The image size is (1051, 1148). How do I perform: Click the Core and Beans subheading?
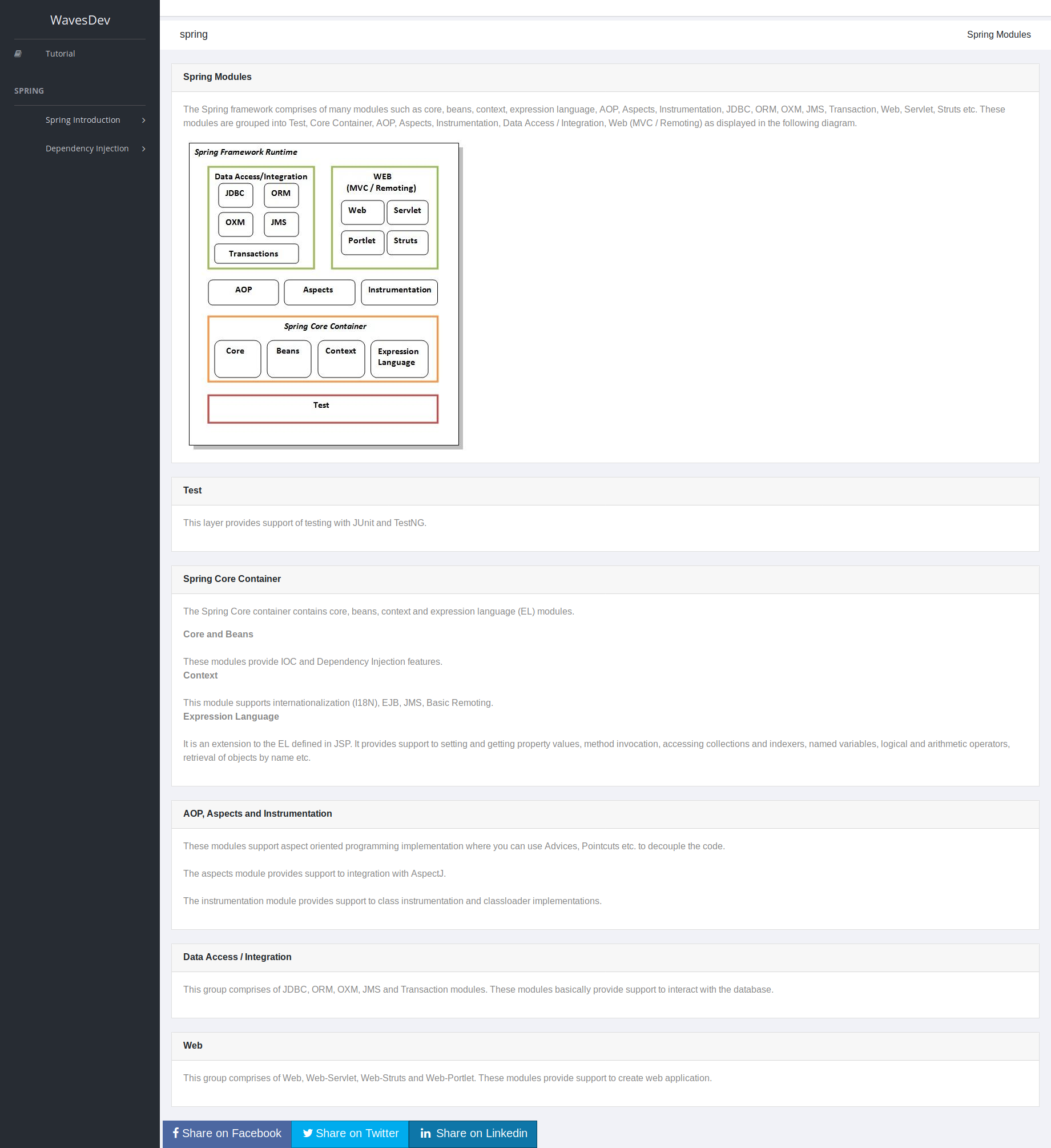coord(218,635)
